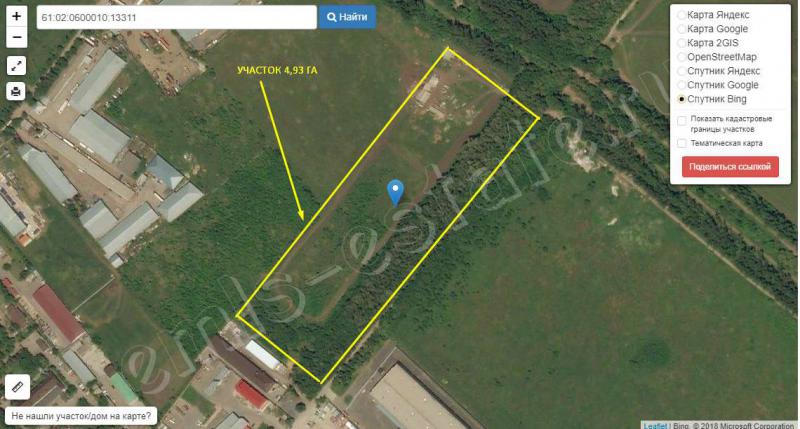Open the Leaflet attribution link
The height and width of the screenshot is (429, 800).
point(655,425)
